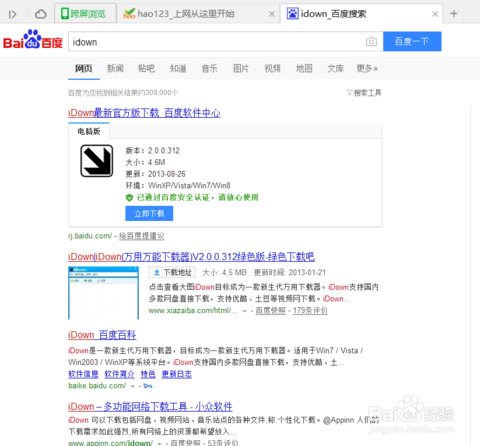The height and width of the screenshot is (446, 480).
Task: Click the rj.baidu.com/ source URL
Action: (90, 236)
